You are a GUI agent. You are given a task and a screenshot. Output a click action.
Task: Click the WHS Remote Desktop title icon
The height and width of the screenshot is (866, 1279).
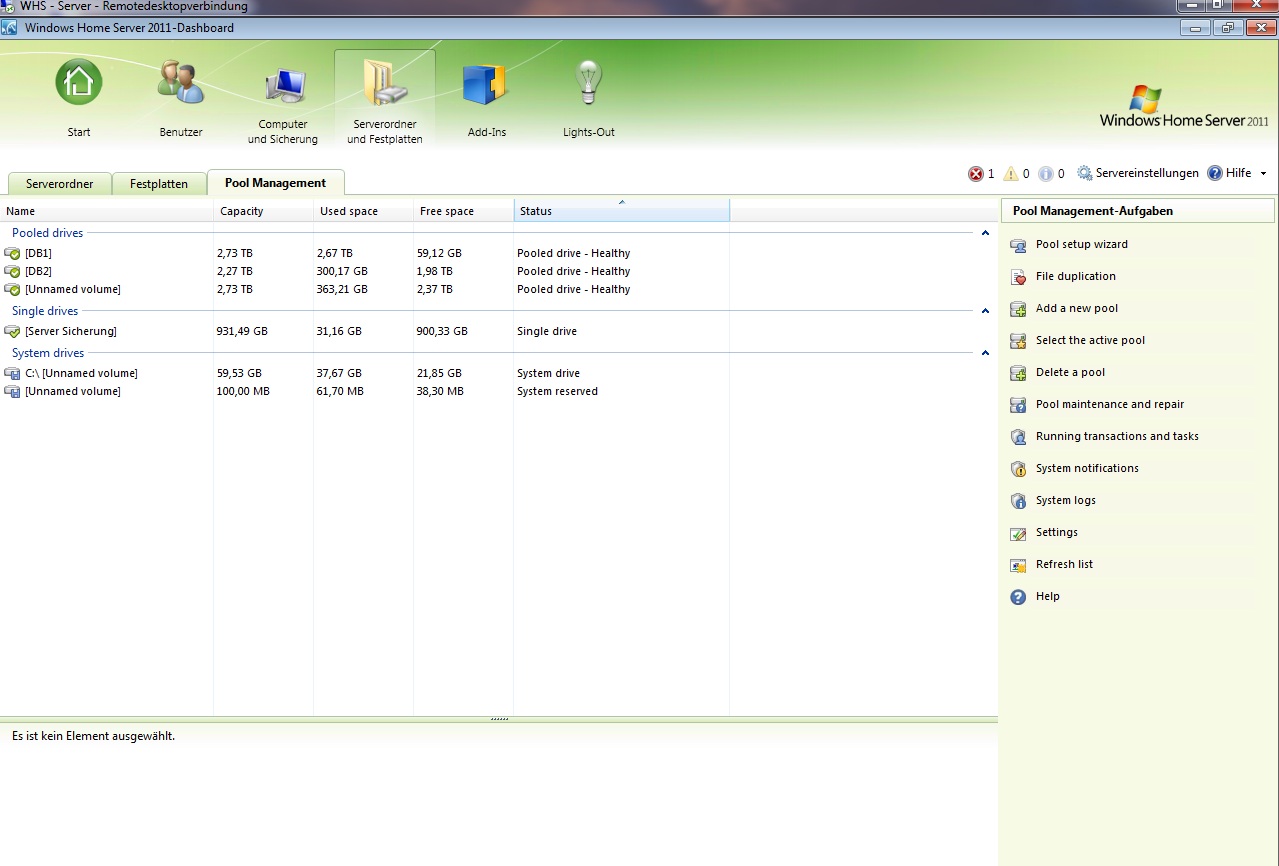[9, 7]
